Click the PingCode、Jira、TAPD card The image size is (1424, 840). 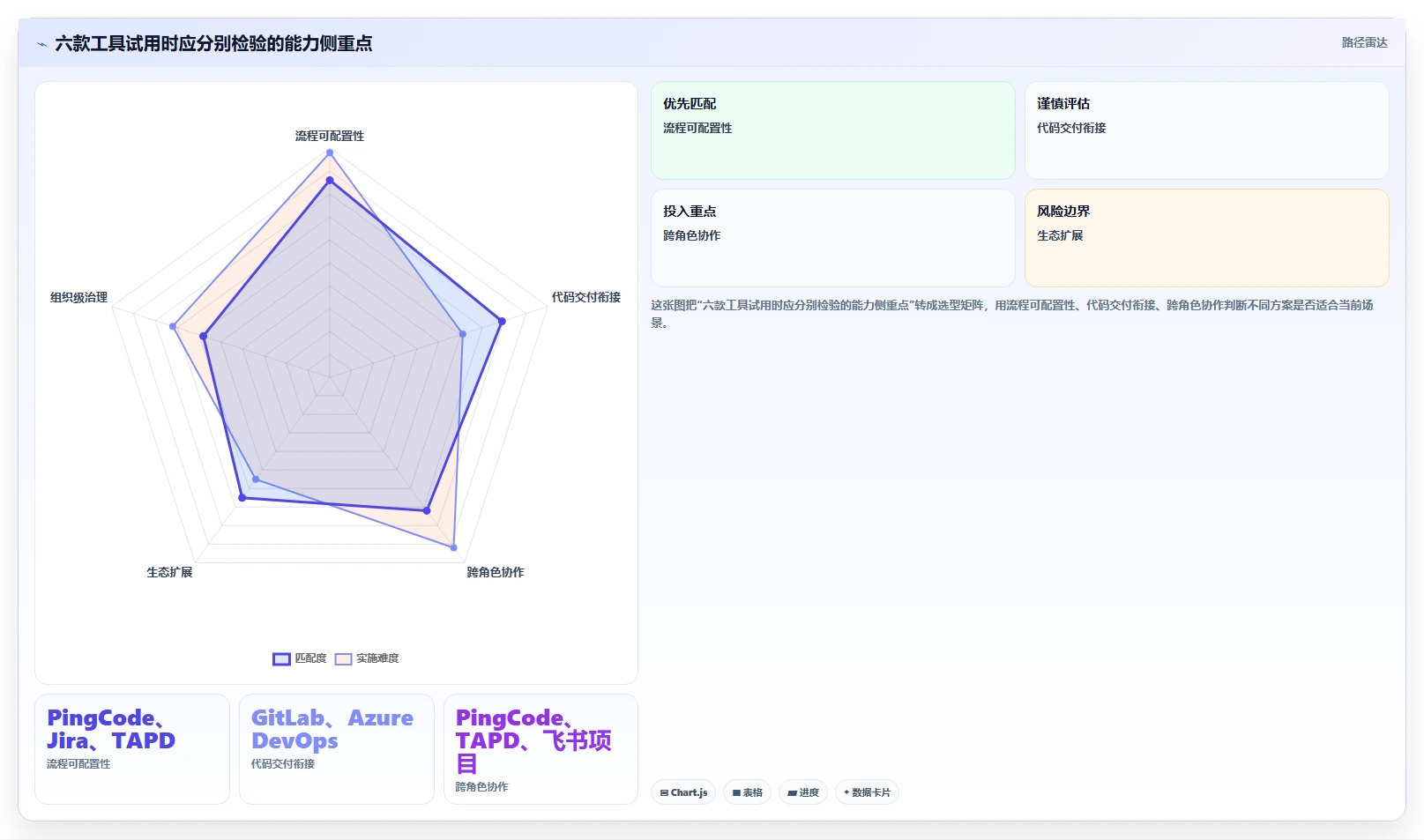[132, 749]
